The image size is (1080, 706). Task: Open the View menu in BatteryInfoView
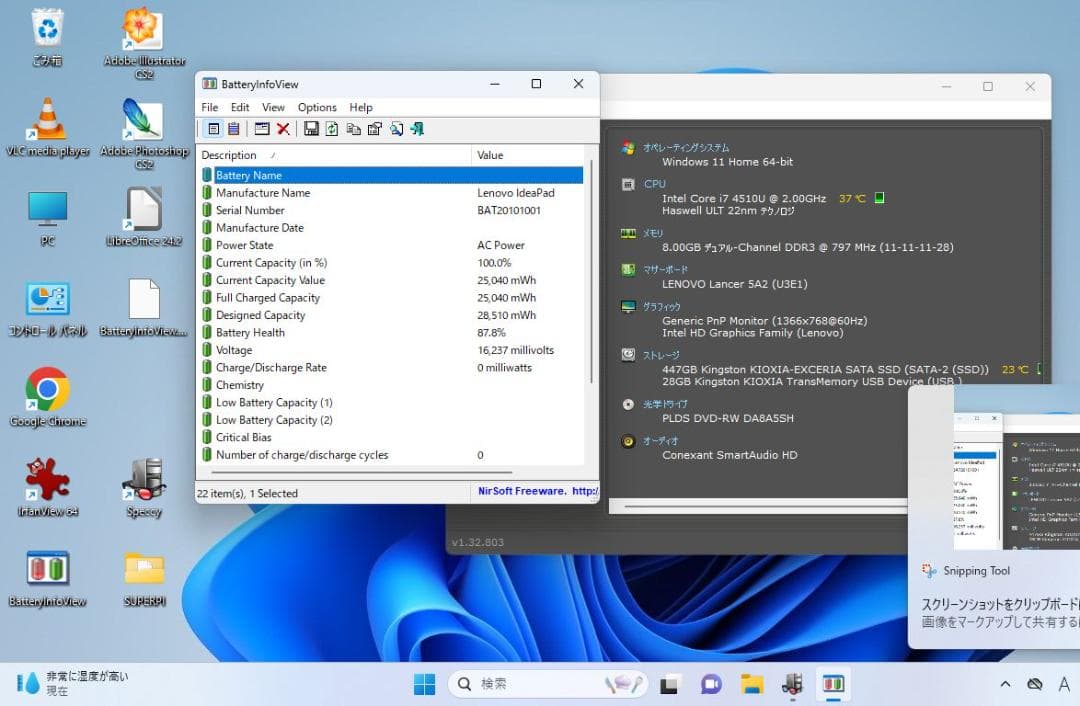point(273,107)
